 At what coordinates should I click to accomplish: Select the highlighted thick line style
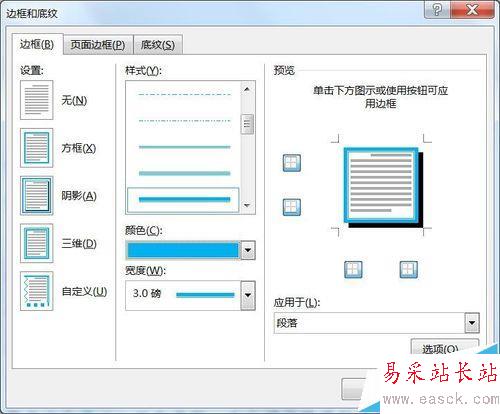(x=183, y=200)
